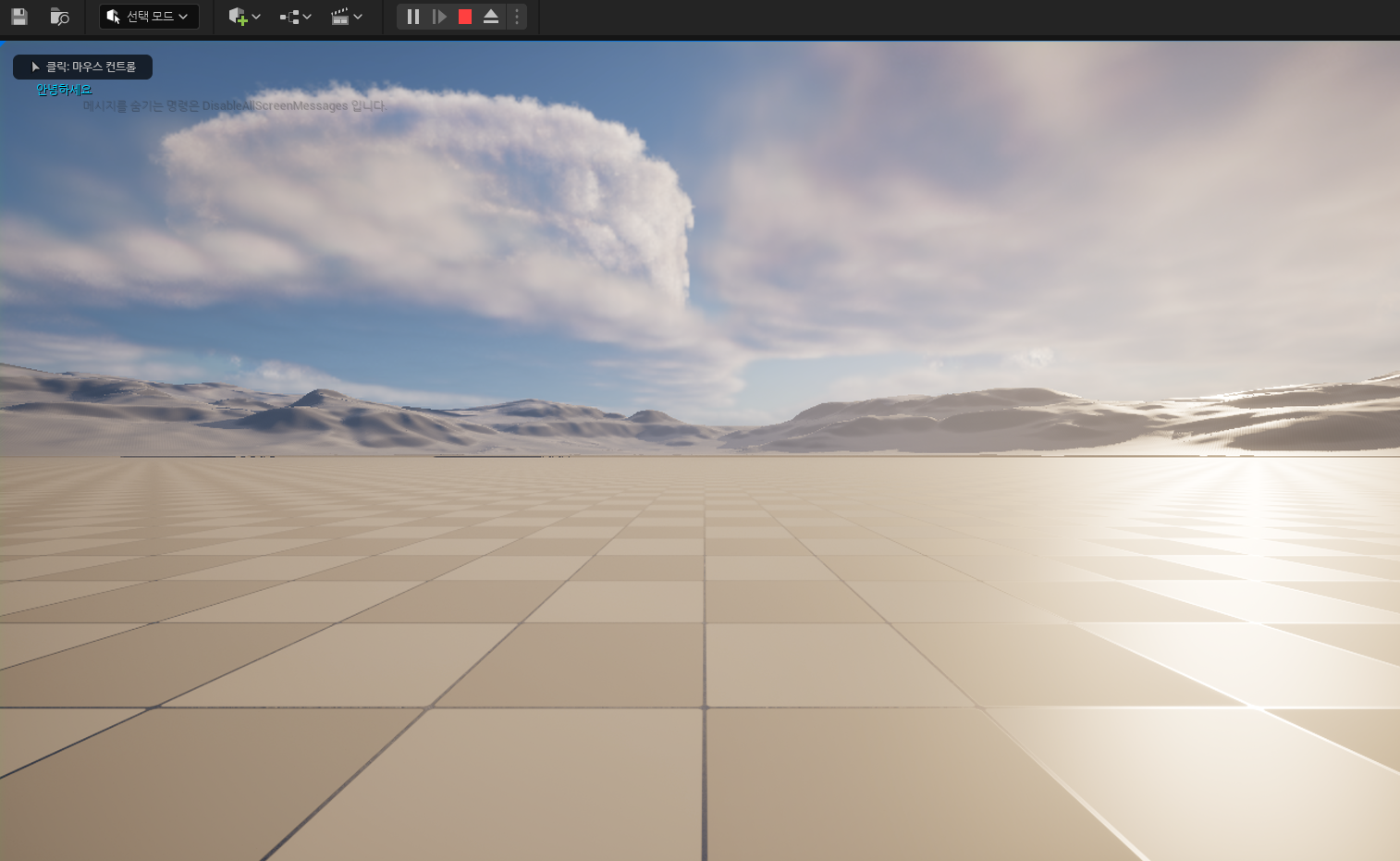
Task: Eject from the player controller
Action: click(491, 17)
